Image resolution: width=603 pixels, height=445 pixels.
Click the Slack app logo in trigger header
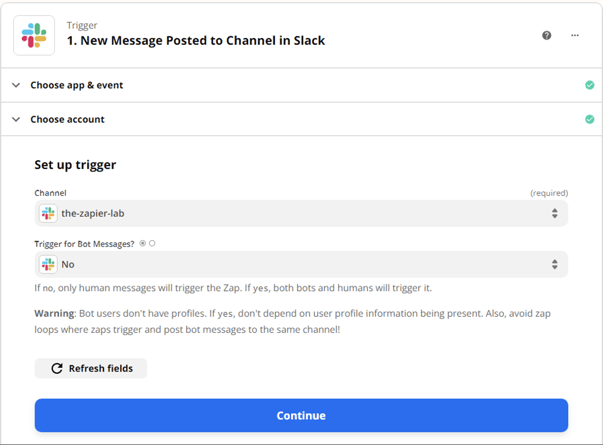(x=34, y=35)
